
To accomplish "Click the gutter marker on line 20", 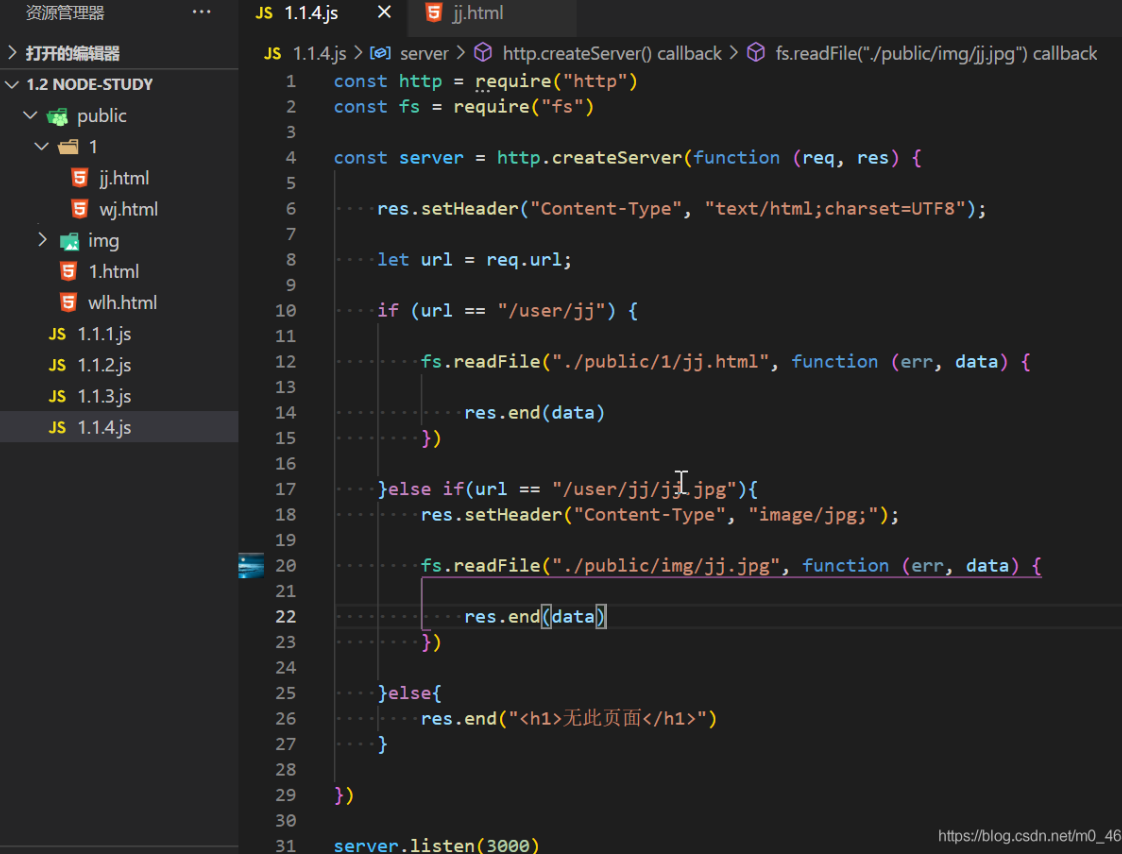I will [x=251, y=566].
